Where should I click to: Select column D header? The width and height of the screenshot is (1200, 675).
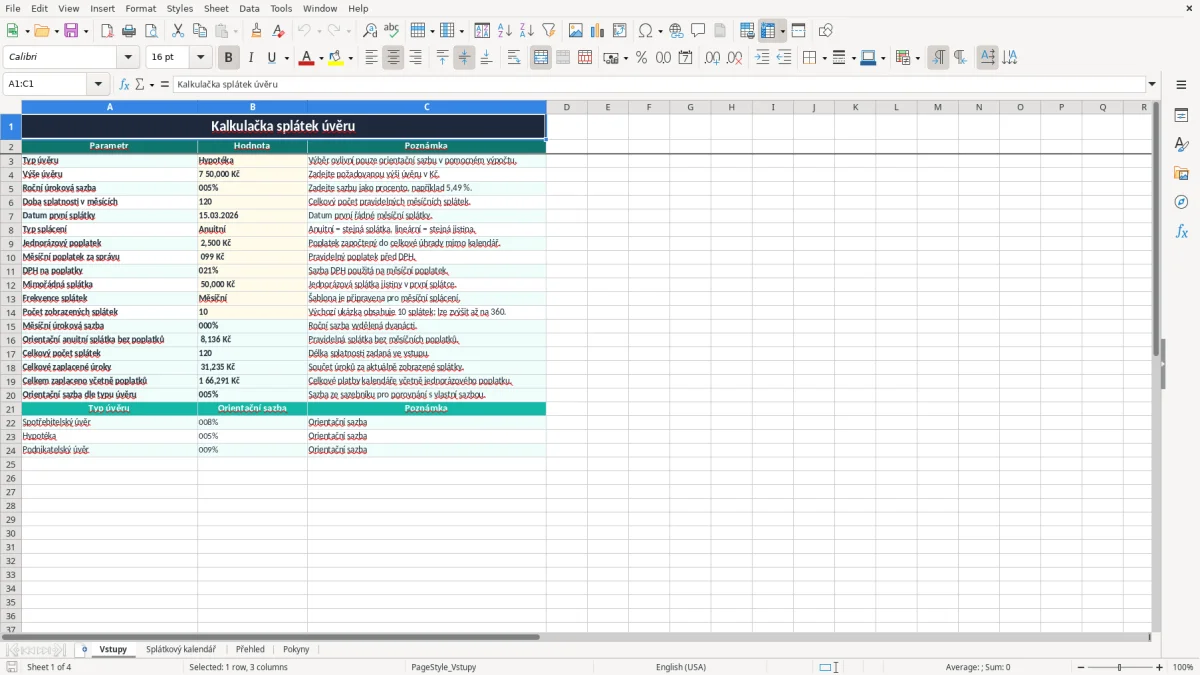pyautogui.click(x=567, y=107)
